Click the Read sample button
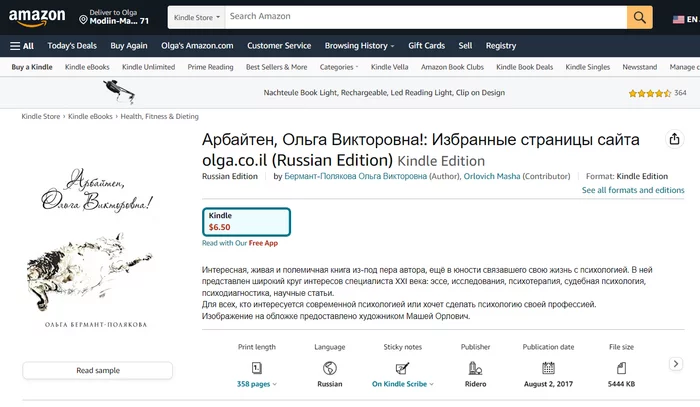This screenshot has width=700, height=407. pyautogui.click(x=98, y=370)
